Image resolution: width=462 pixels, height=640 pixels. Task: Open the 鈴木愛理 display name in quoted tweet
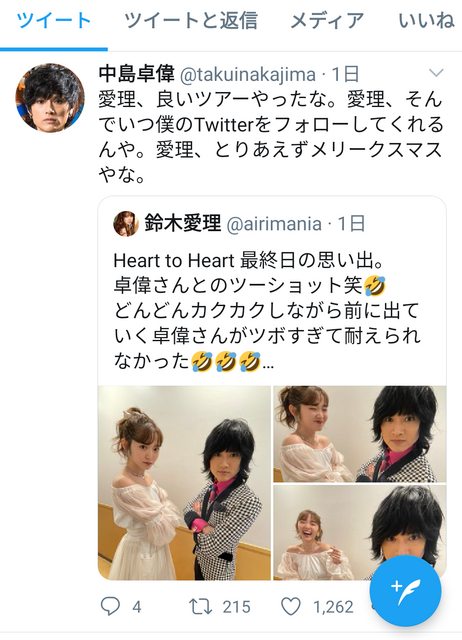click(182, 223)
